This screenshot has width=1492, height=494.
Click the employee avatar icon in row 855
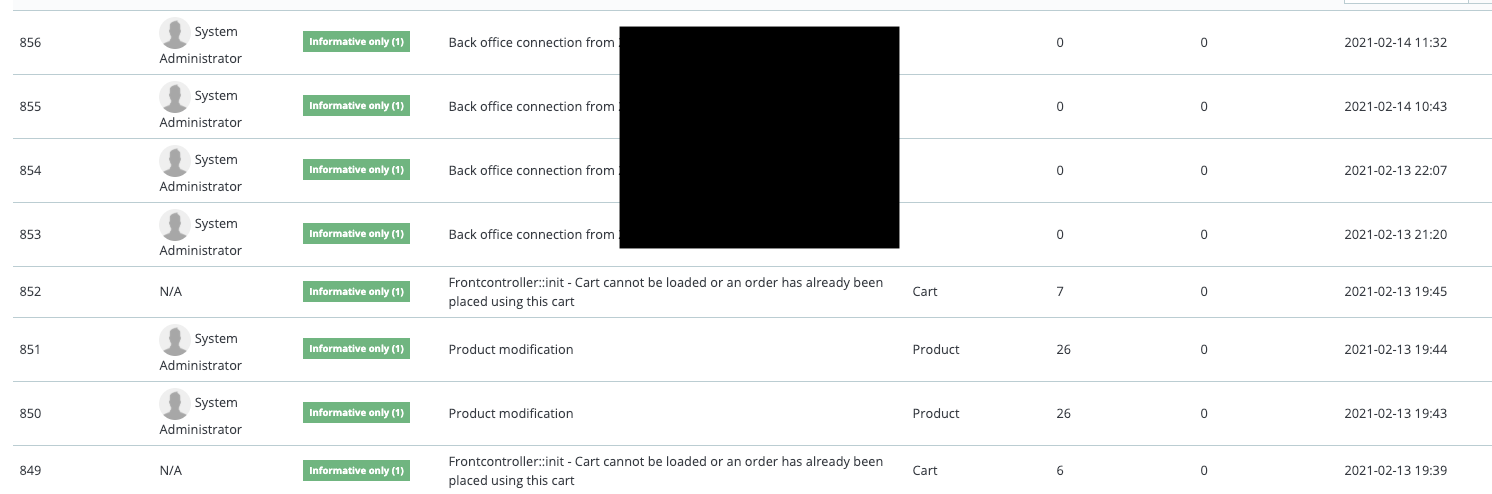point(175,97)
